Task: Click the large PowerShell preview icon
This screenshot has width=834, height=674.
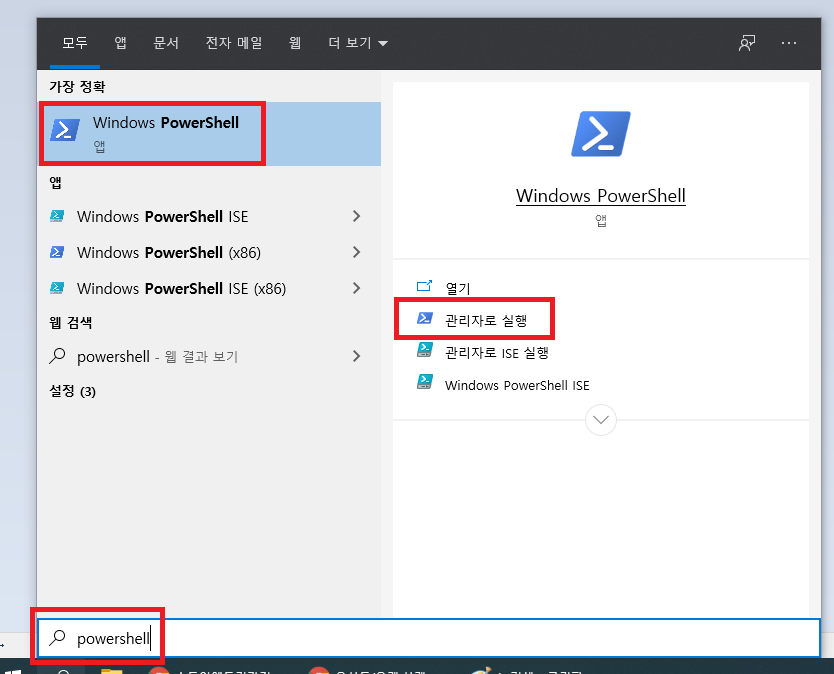Action: coord(601,134)
